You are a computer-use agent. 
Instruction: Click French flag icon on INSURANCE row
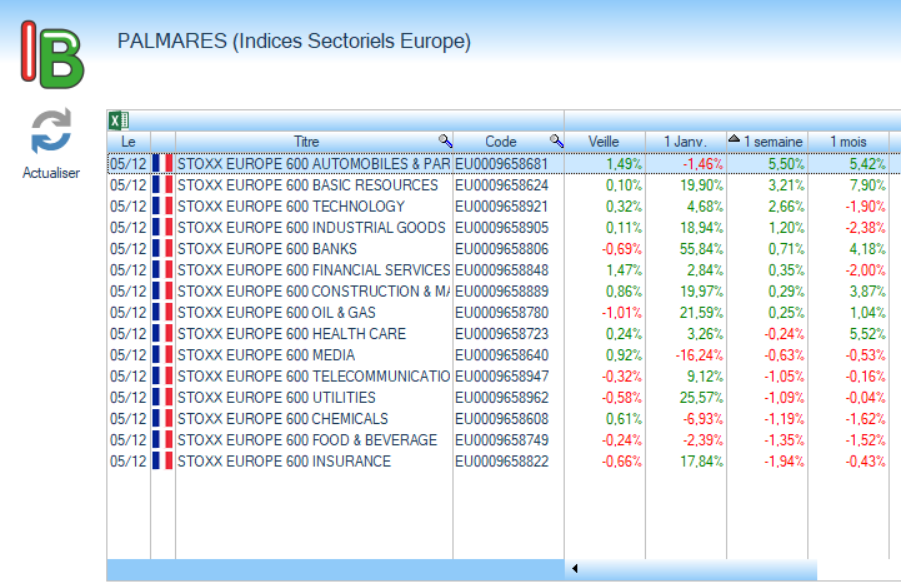pos(162,461)
